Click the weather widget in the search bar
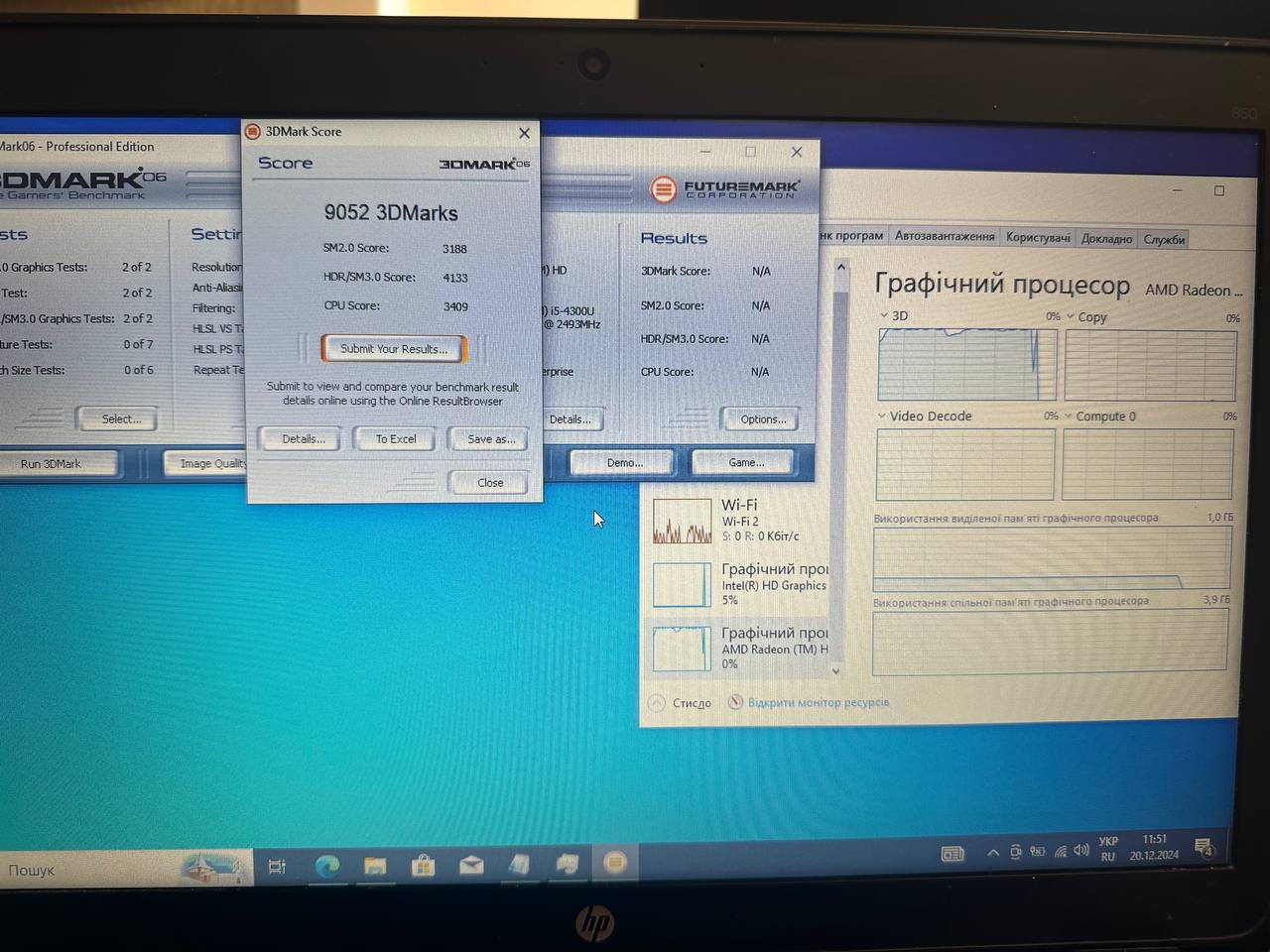Screen dimensions: 1270x952 click(x=213, y=868)
